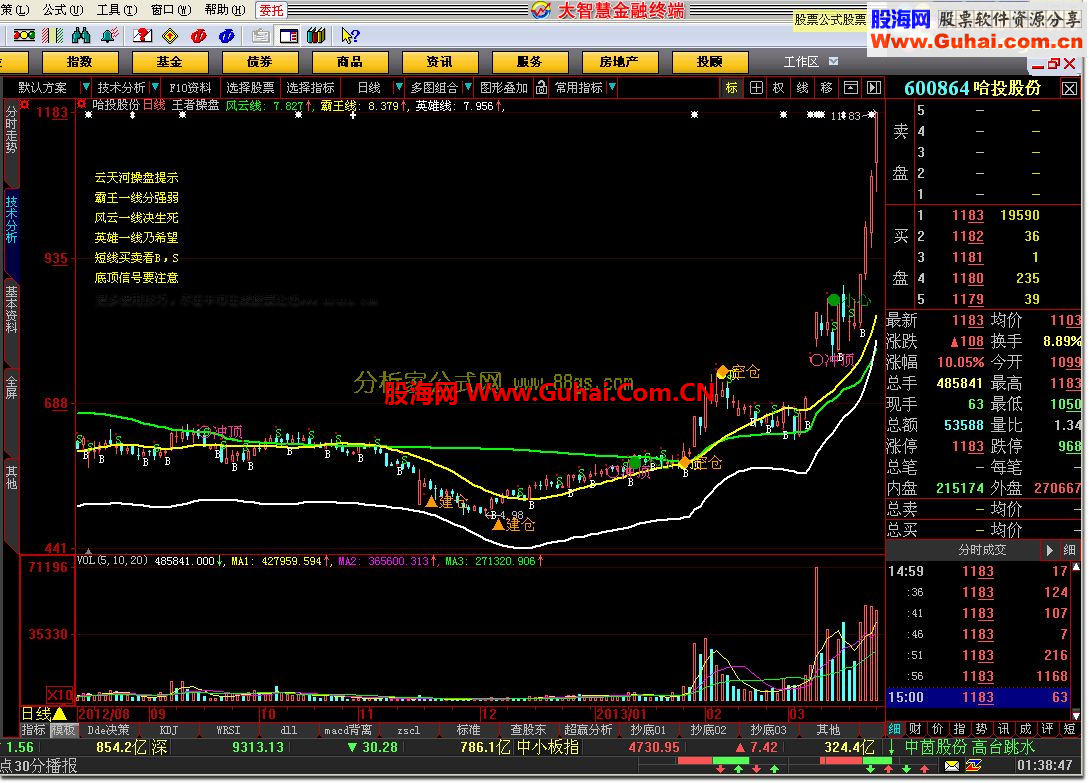Click the trade list scrollbar down arrow
Screen dimensions: 1089x783
tap(1076, 714)
